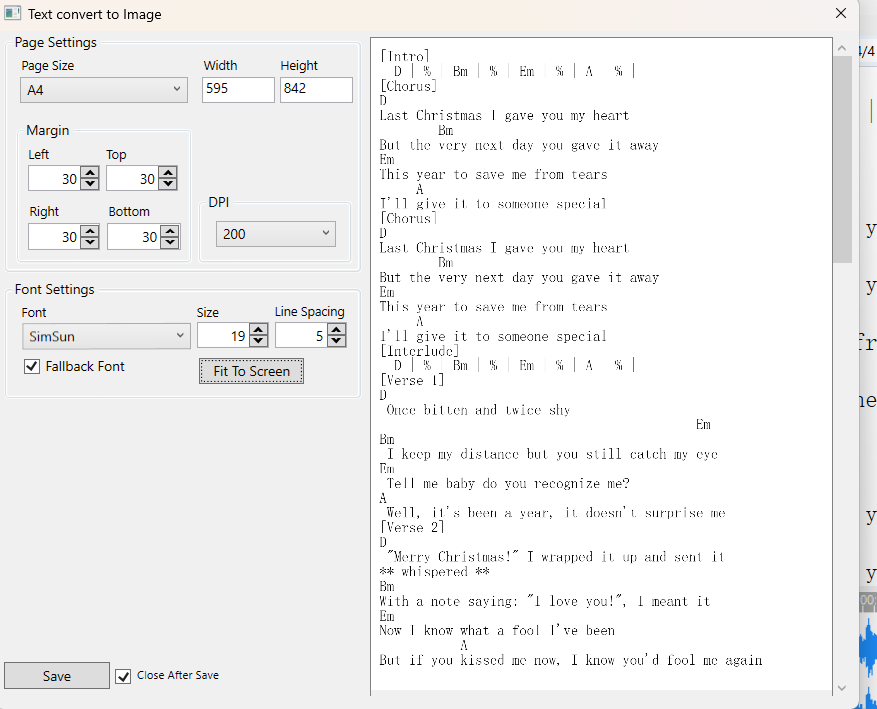This screenshot has width=877, height=709.
Task: Decrease Line Spacing with down arrow
Action: pos(336,342)
